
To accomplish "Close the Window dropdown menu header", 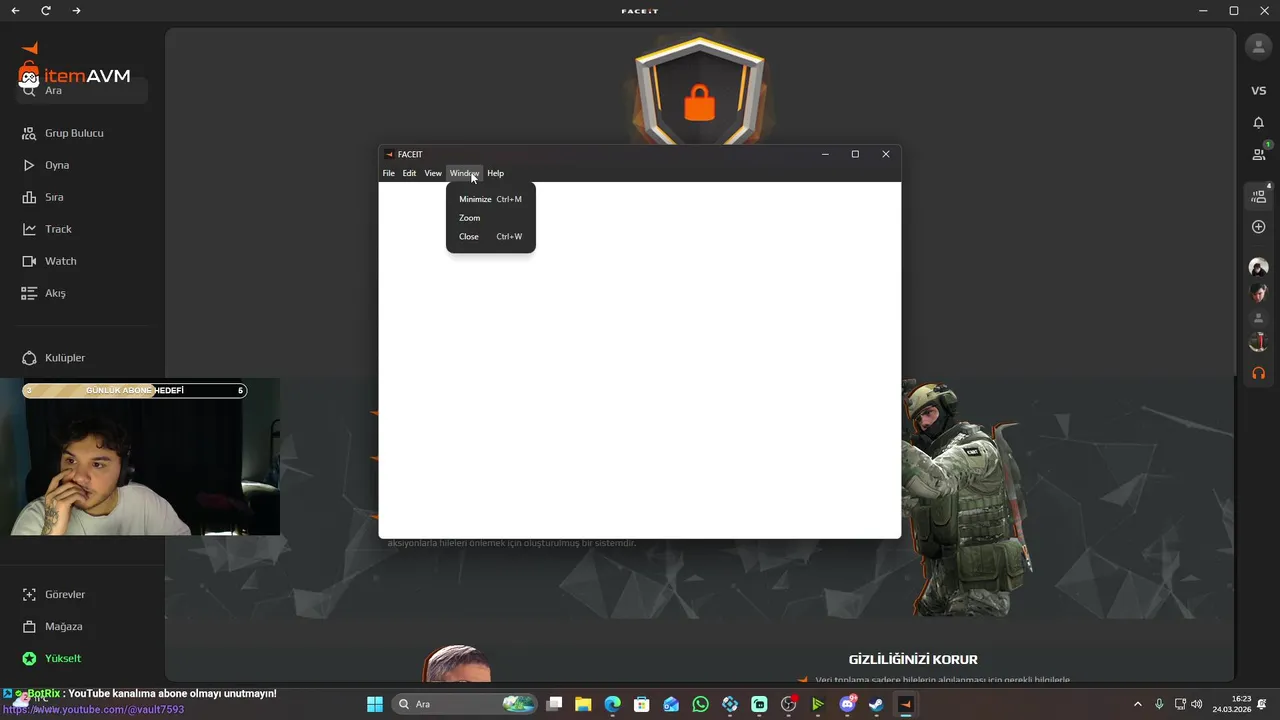I will pyautogui.click(x=464, y=173).
